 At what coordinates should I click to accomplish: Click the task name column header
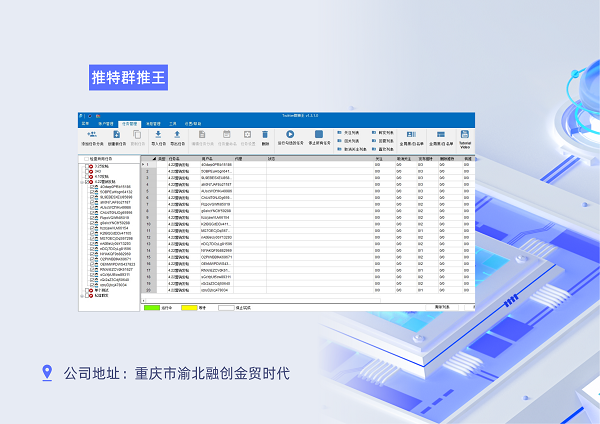(183, 158)
